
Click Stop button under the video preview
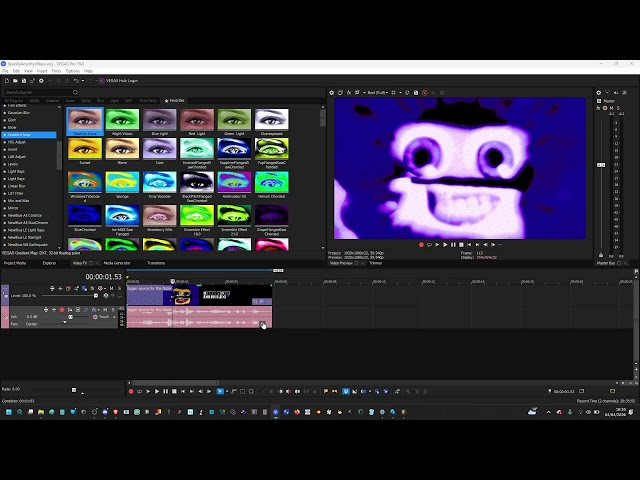[461, 245]
